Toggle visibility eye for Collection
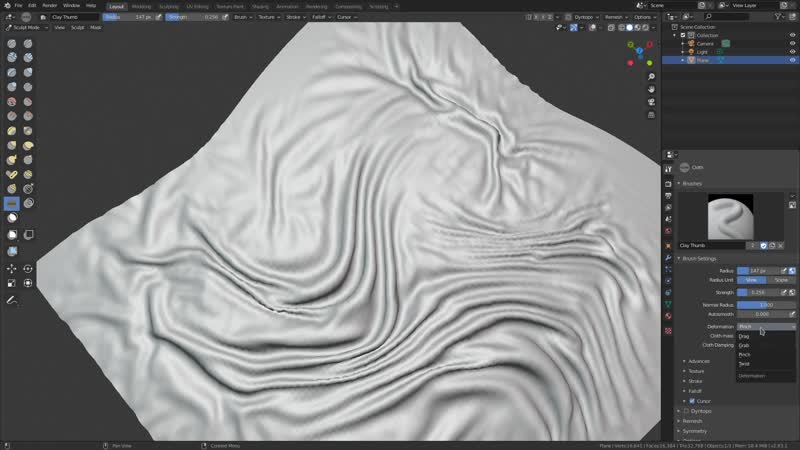800x450 pixels. (792, 35)
